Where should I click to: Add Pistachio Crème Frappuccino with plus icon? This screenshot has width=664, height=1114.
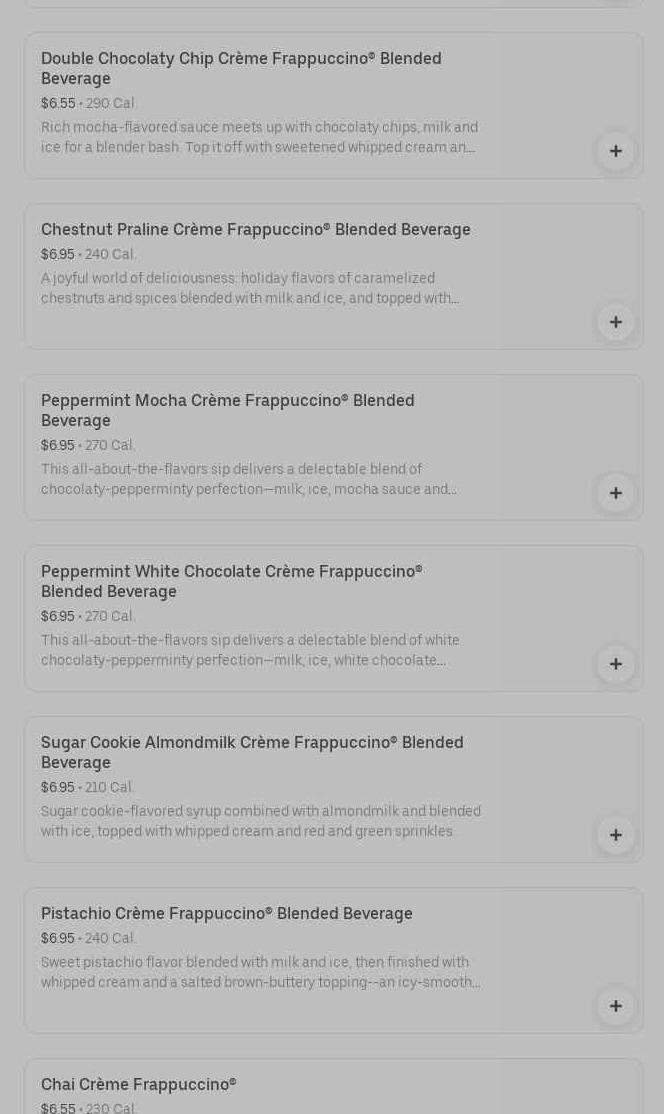615,1006
